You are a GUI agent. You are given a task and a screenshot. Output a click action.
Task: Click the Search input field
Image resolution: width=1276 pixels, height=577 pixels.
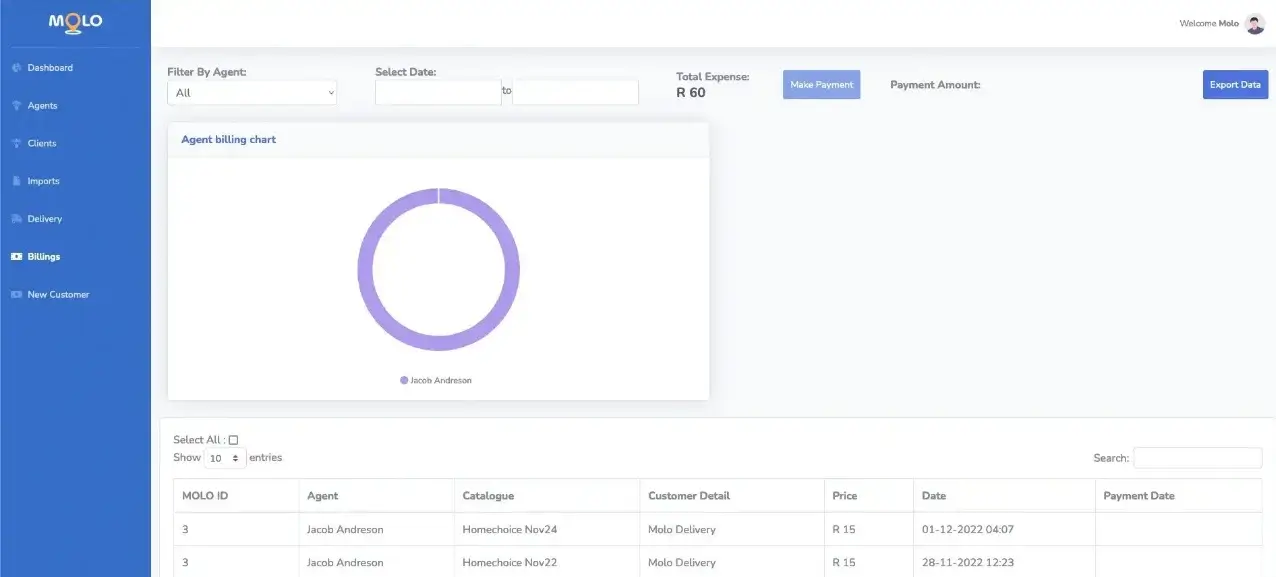pos(1197,457)
